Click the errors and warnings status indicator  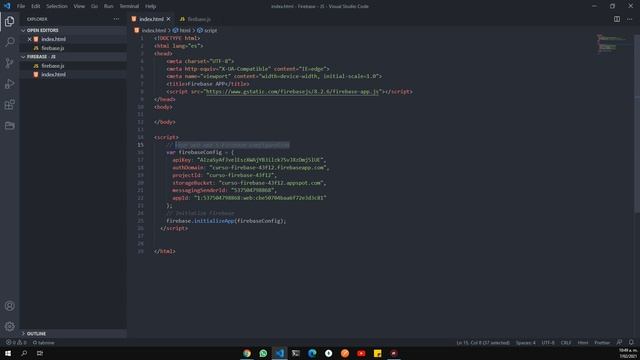click(x=16, y=342)
